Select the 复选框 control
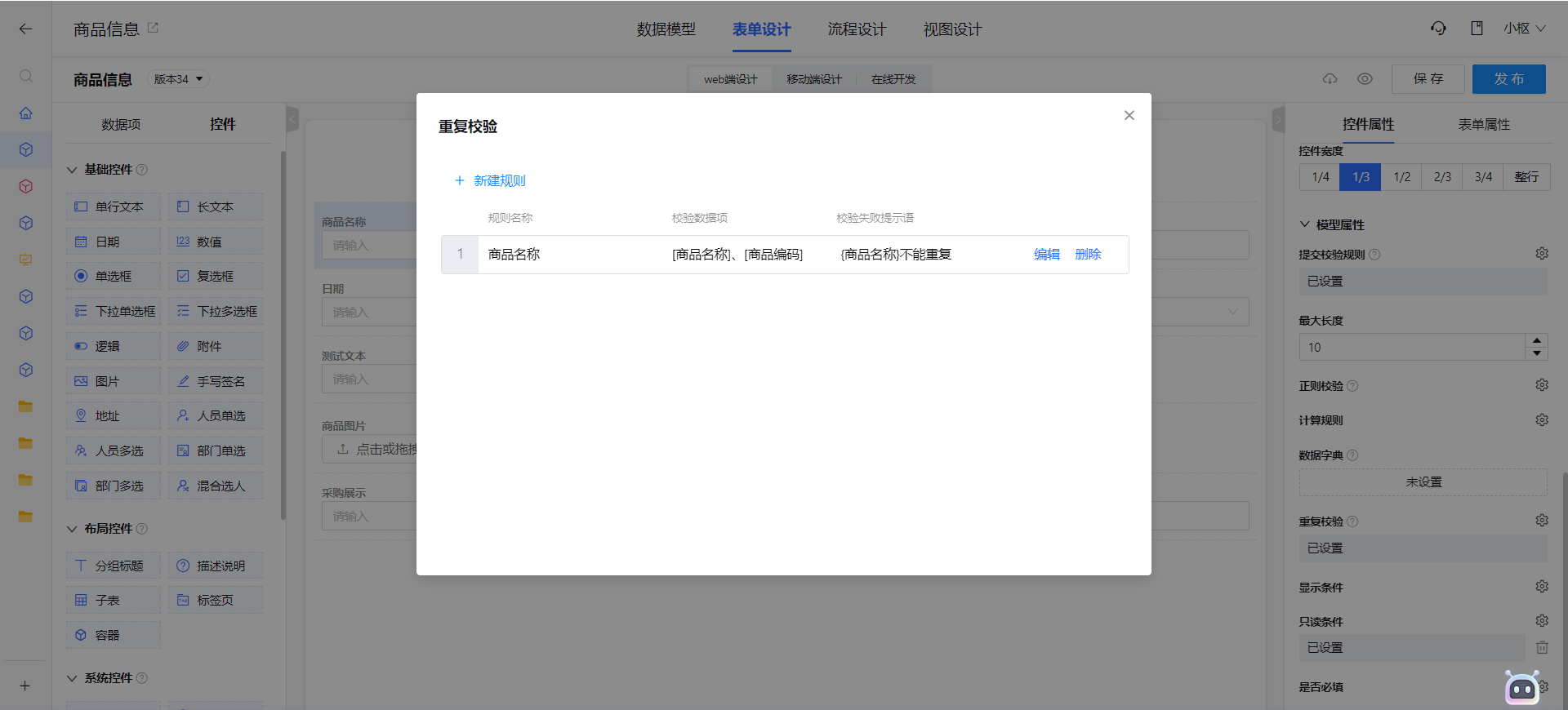The image size is (1568, 710). (216, 276)
